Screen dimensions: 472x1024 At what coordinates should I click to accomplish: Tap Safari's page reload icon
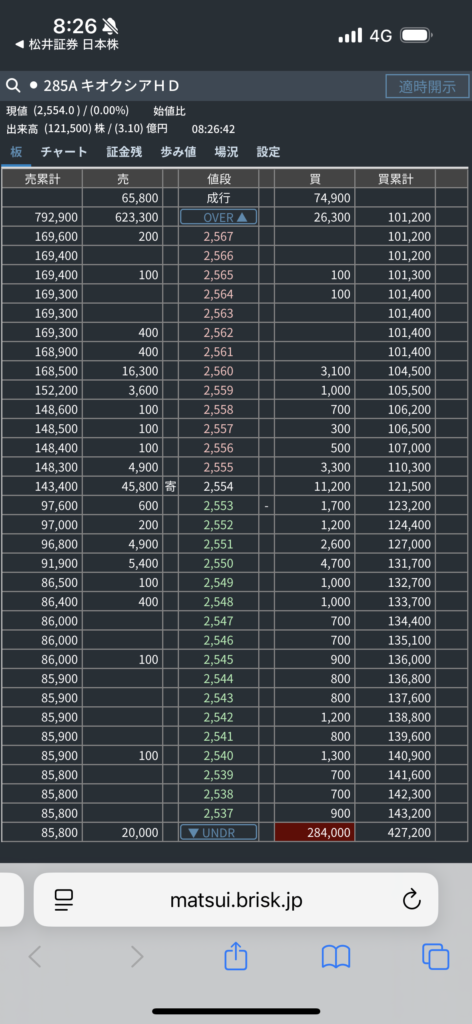click(411, 900)
